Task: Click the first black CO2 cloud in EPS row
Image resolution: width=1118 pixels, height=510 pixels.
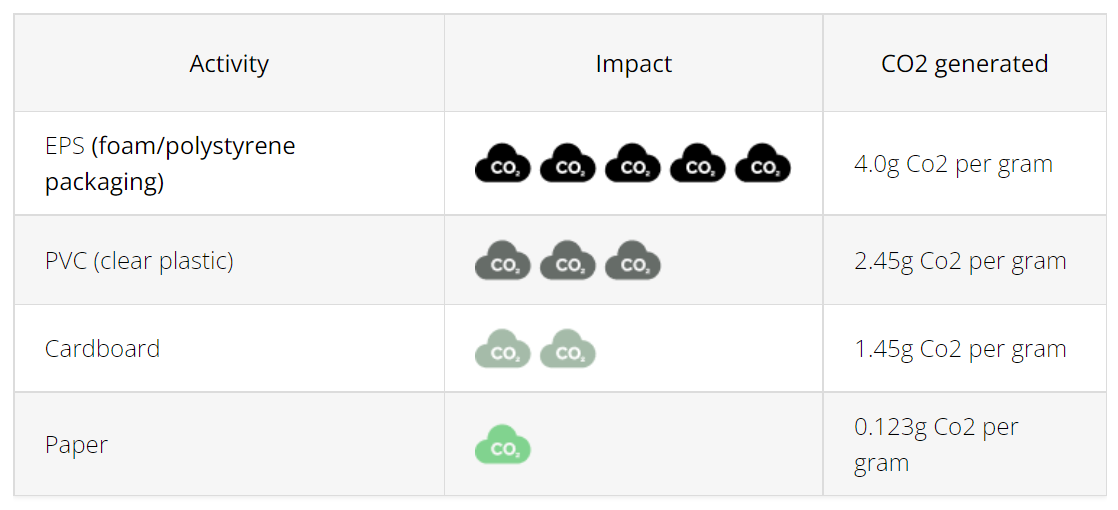Action: click(x=503, y=163)
